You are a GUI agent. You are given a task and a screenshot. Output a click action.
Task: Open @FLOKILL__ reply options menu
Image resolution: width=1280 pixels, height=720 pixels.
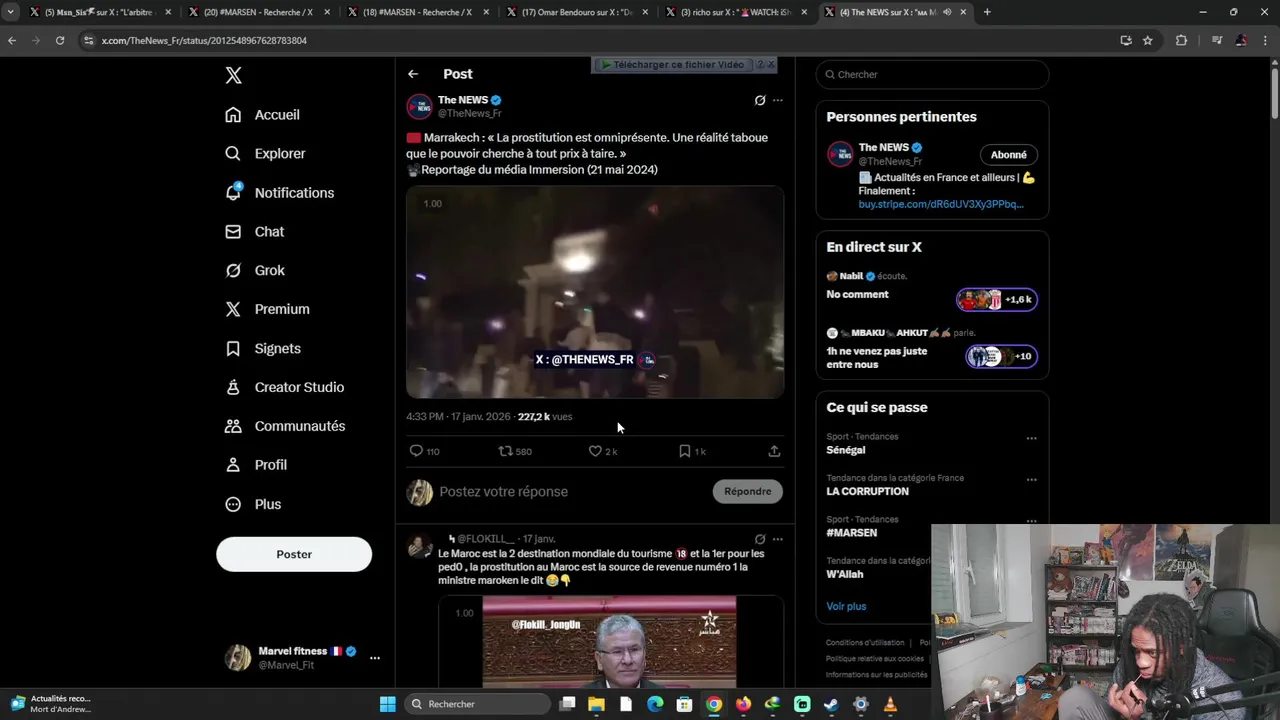778,539
